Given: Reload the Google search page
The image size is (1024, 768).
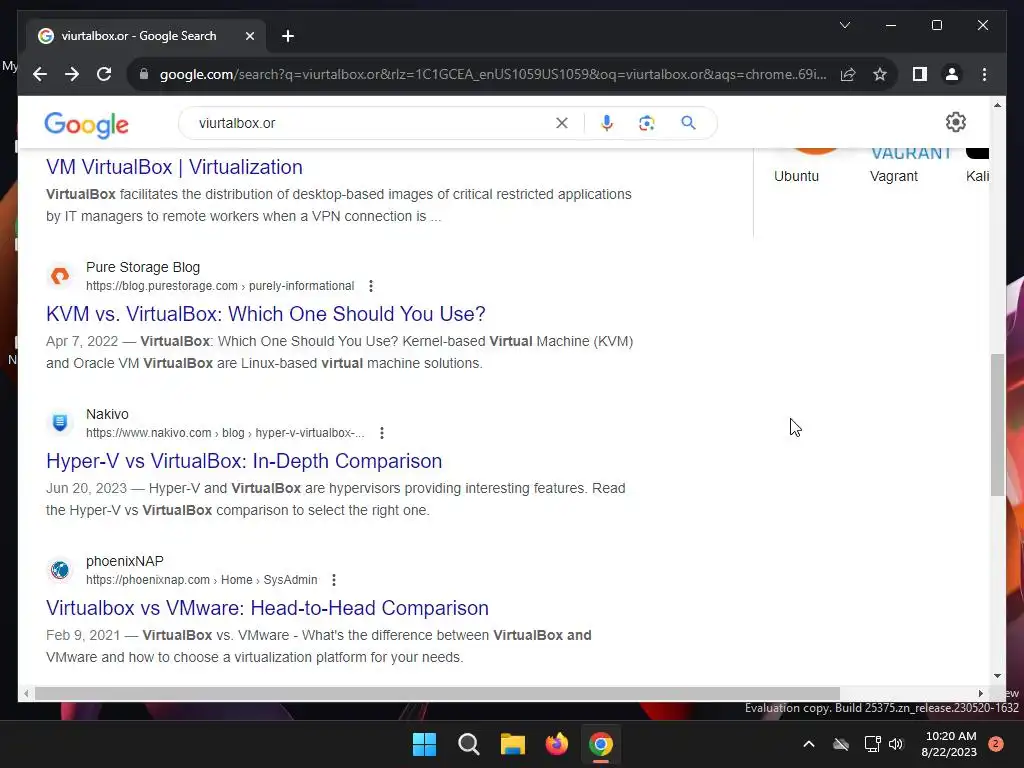Looking at the screenshot, I should point(104,74).
